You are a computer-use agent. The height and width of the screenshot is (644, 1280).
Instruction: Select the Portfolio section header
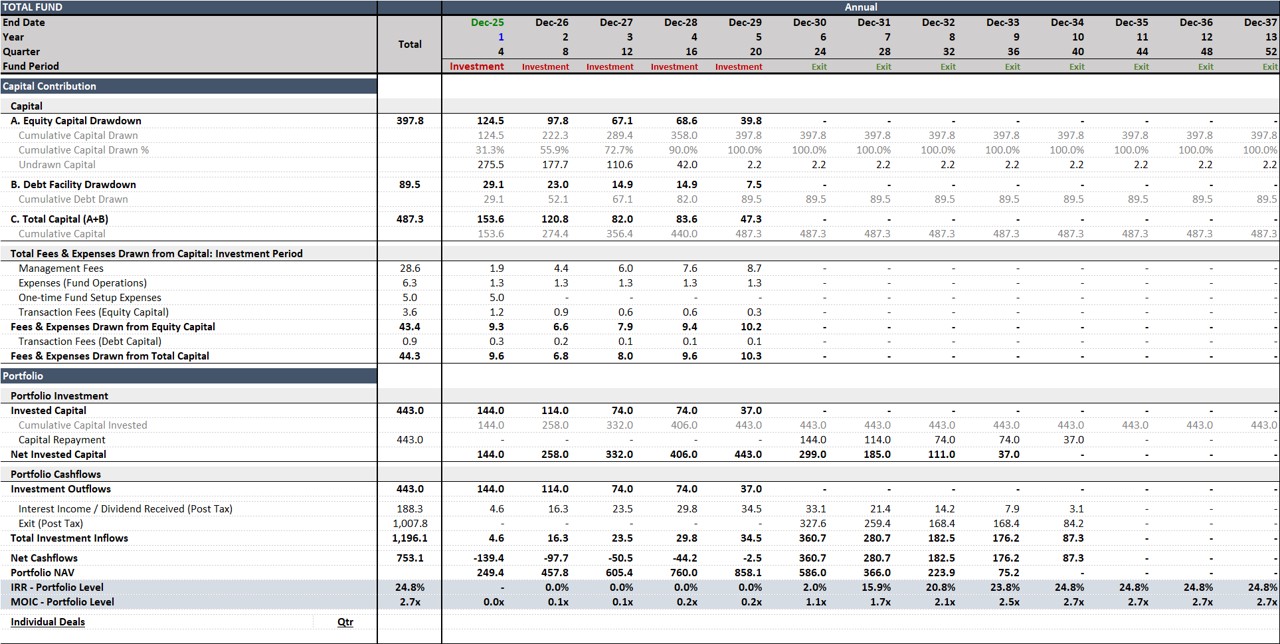(x=188, y=376)
